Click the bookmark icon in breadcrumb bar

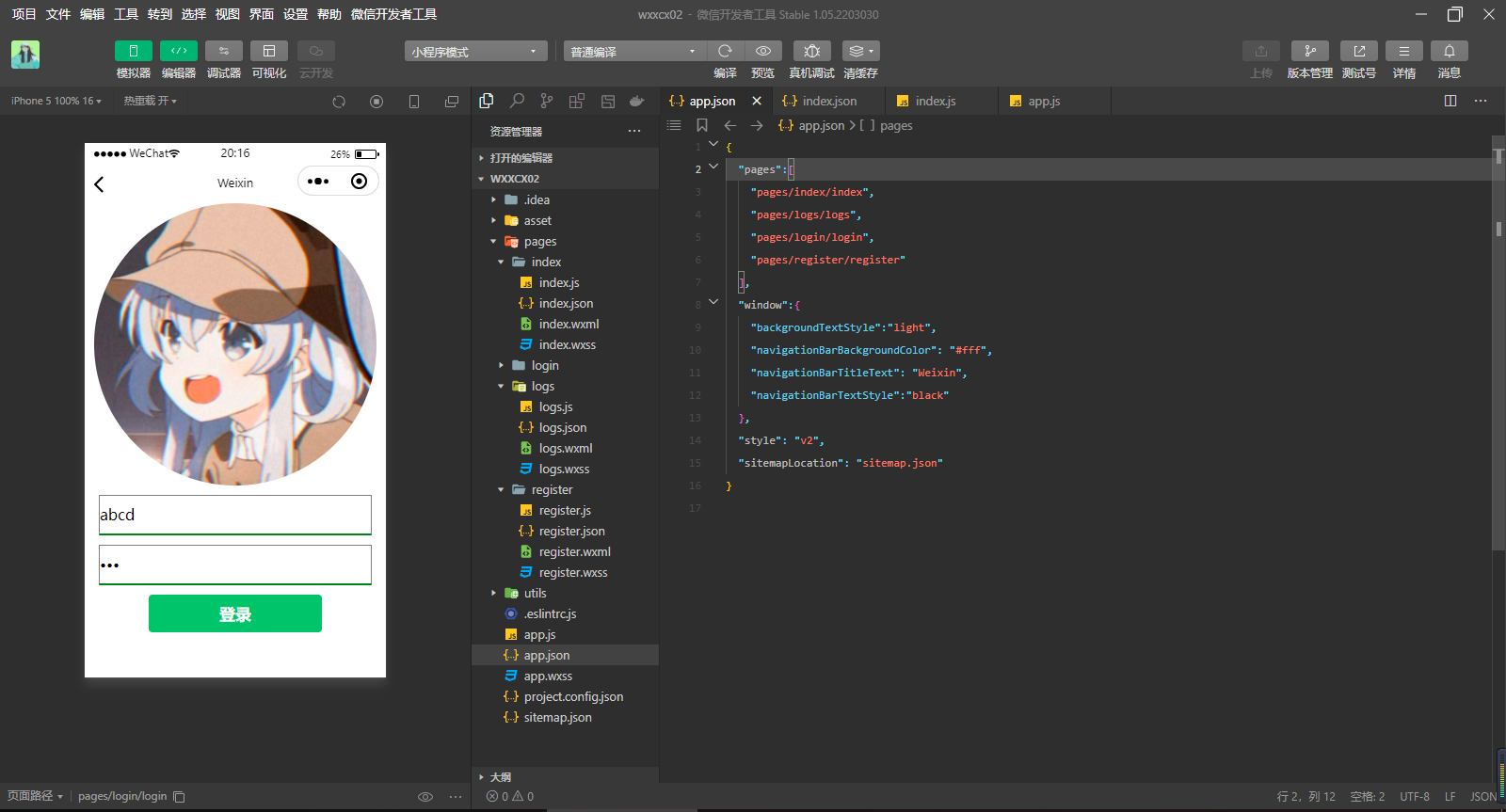point(702,125)
